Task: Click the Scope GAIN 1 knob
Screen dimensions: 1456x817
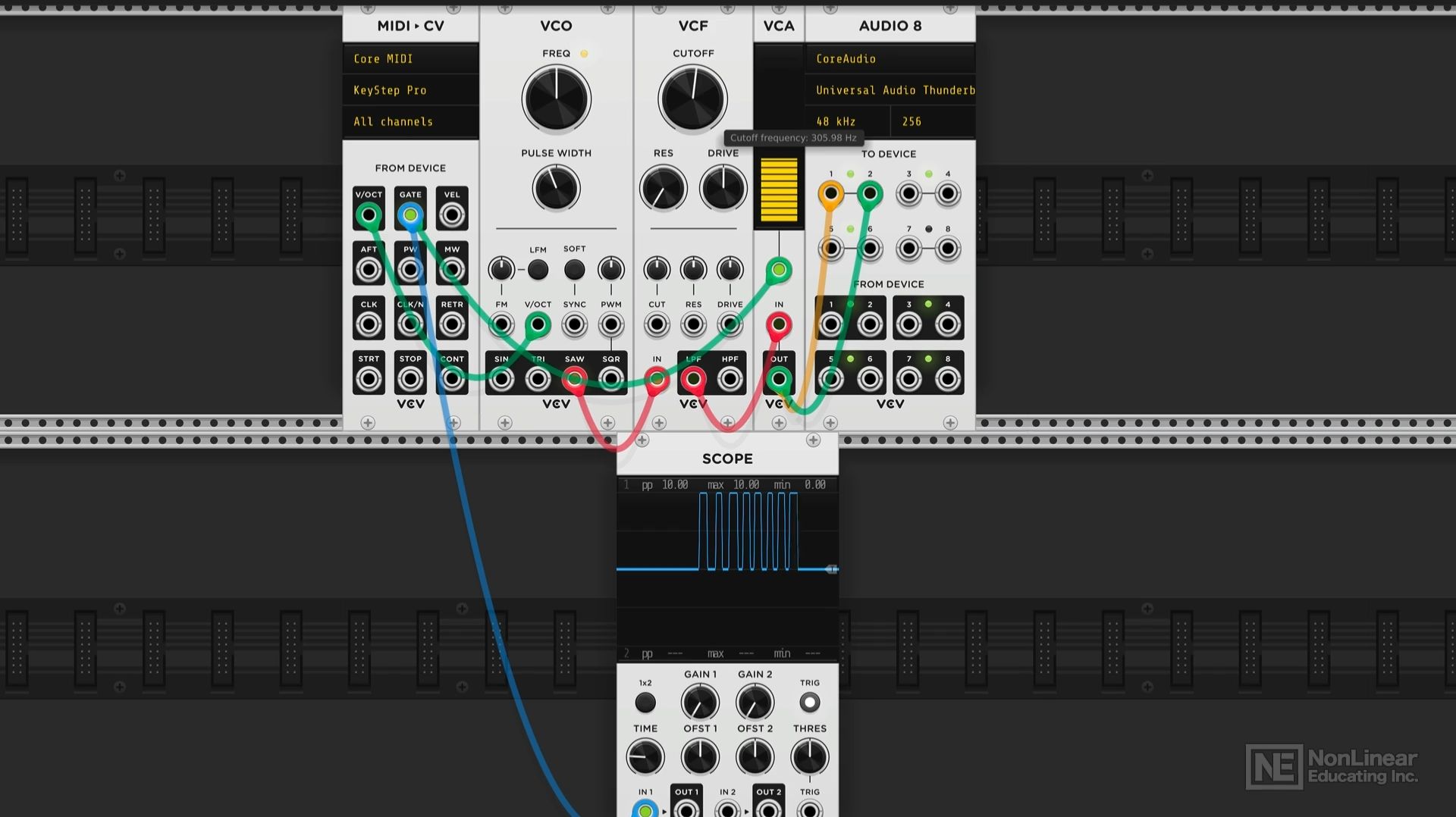Action: 700,703
